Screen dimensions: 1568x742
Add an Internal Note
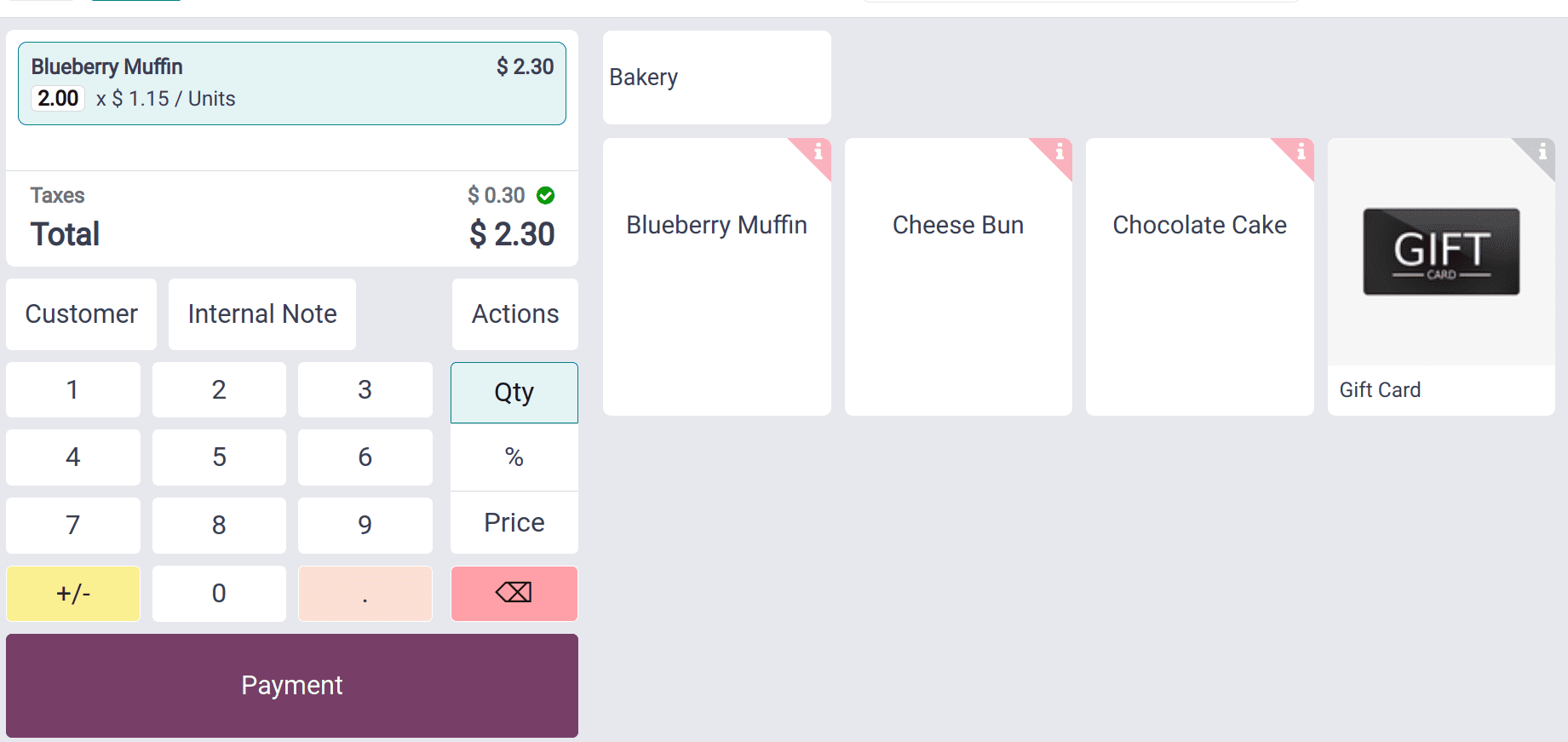pos(262,314)
